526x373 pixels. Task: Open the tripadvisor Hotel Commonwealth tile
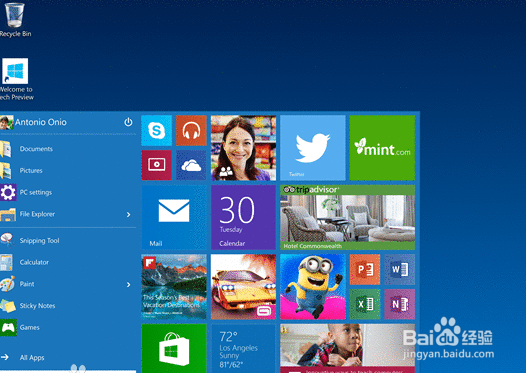tap(348, 217)
